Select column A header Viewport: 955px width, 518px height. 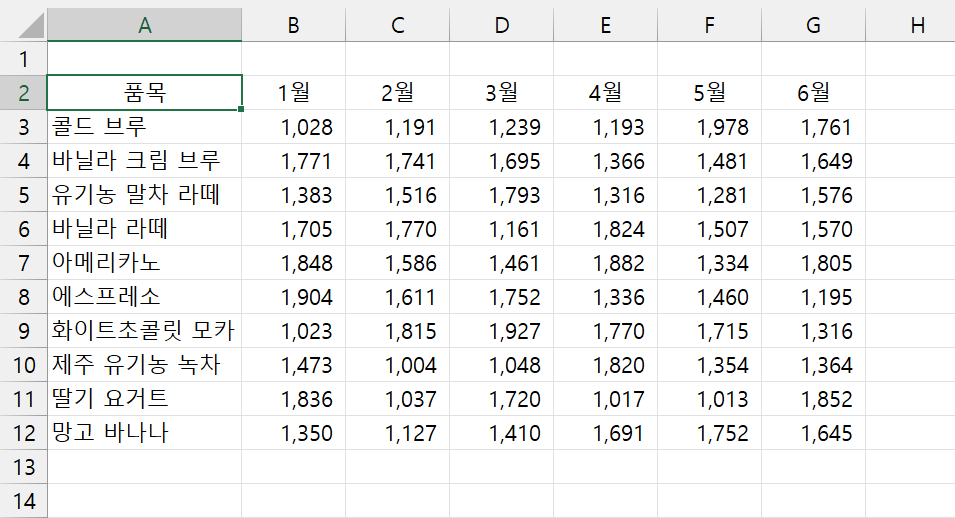coord(144,25)
